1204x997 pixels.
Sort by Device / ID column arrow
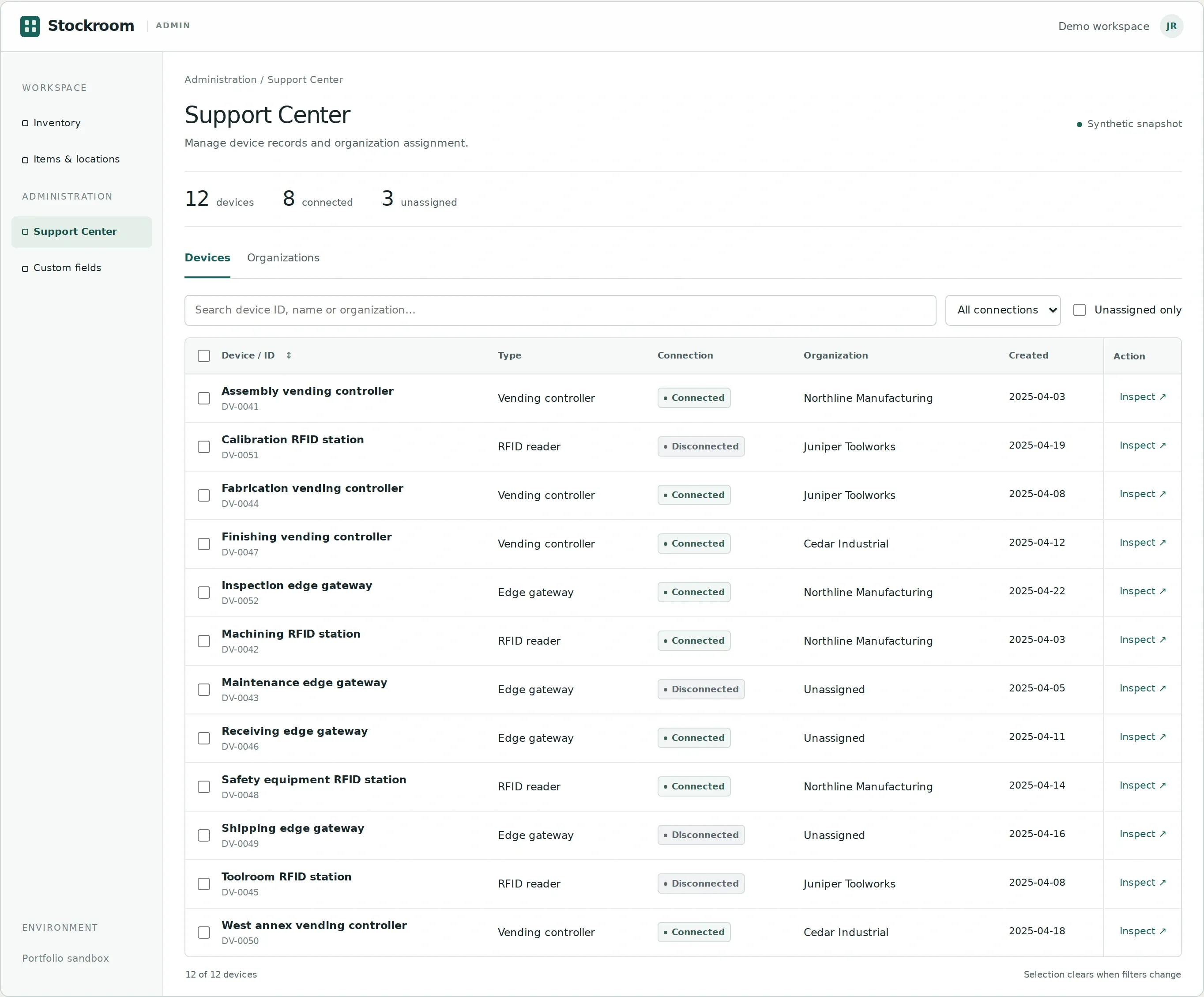coord(289,356)
